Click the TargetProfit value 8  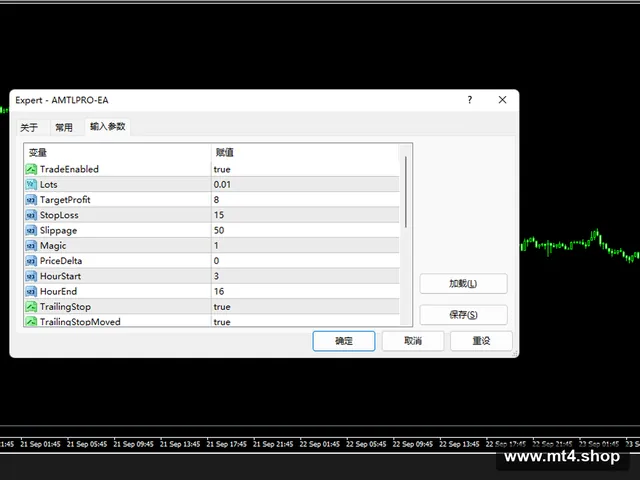216,200
